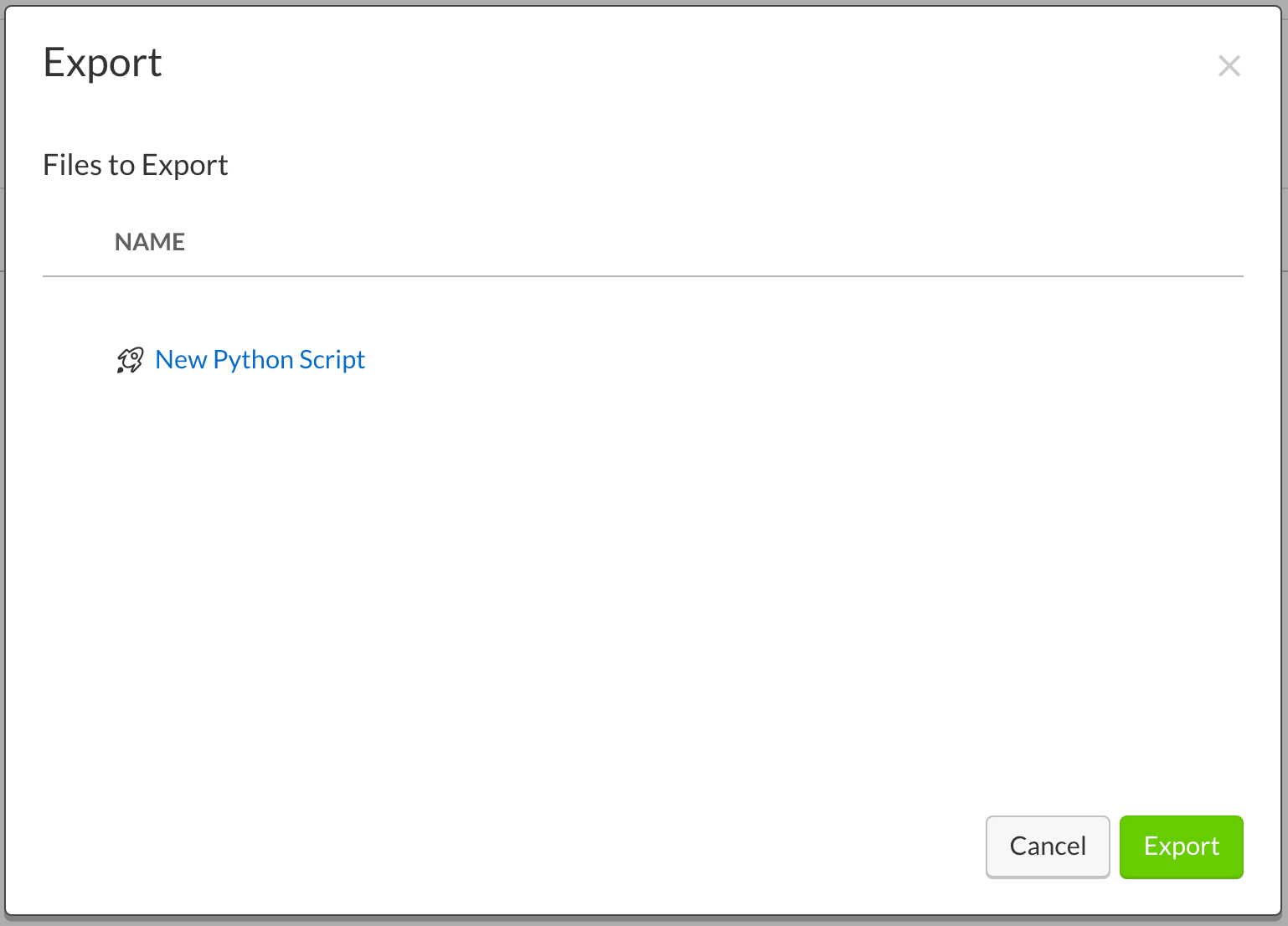Screen dimensions: 1288x926
Task: Click blank space left of Cancel button
Action: [x=670, y=846]
